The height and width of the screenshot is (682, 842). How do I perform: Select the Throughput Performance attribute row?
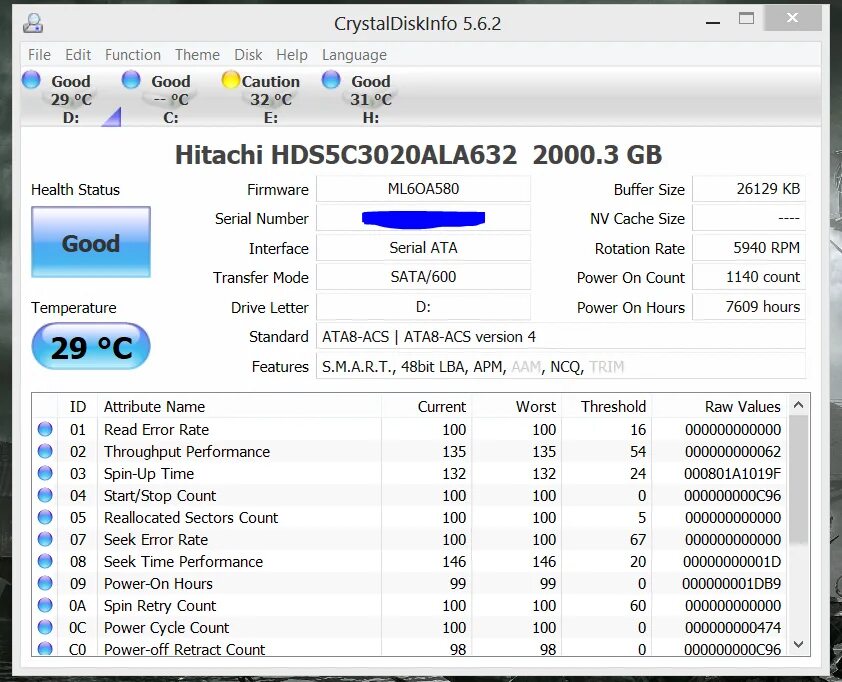(410, 452)
